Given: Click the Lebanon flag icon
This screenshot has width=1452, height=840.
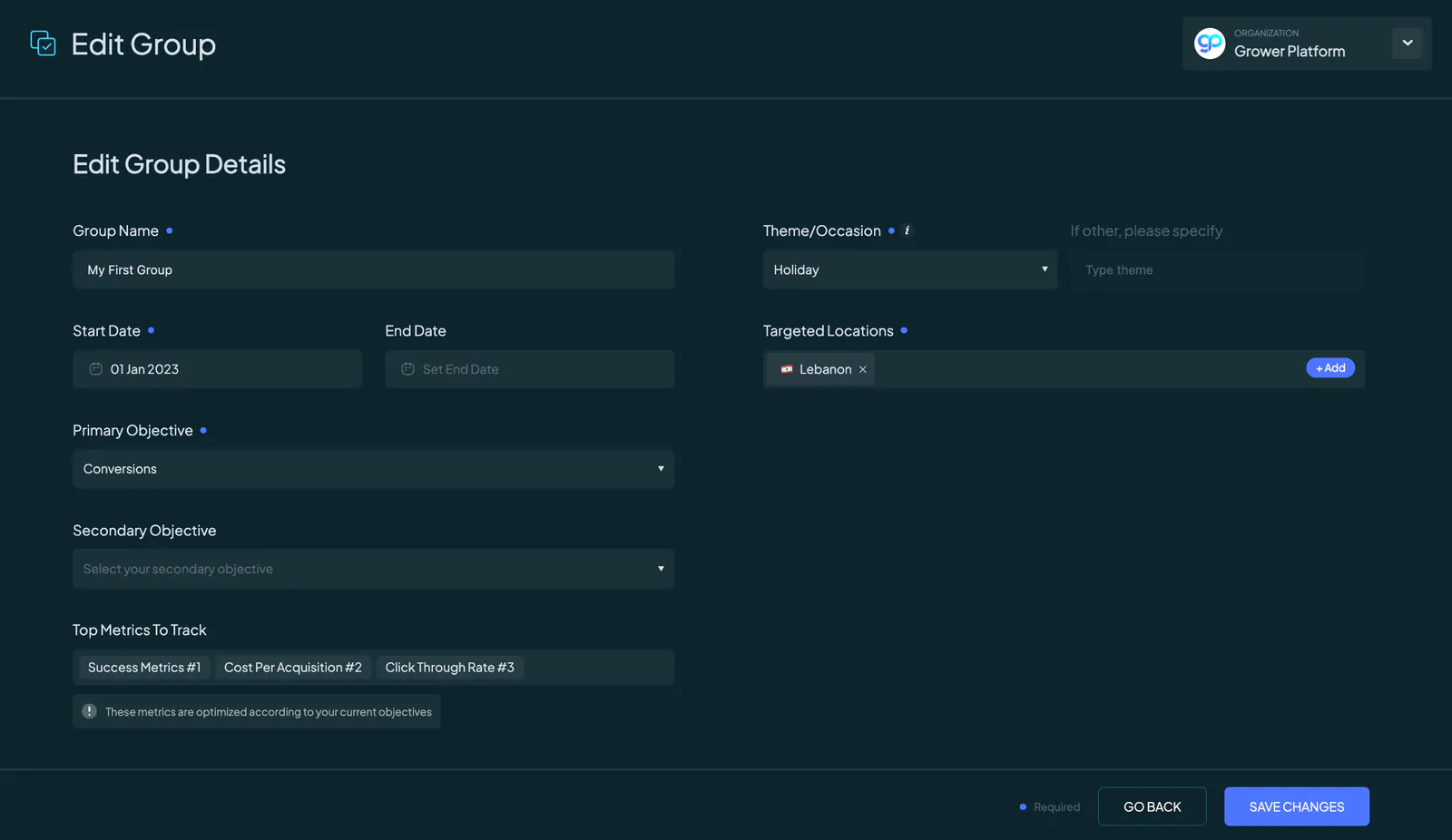Looking at the screenshot, I should pos(787,369).
